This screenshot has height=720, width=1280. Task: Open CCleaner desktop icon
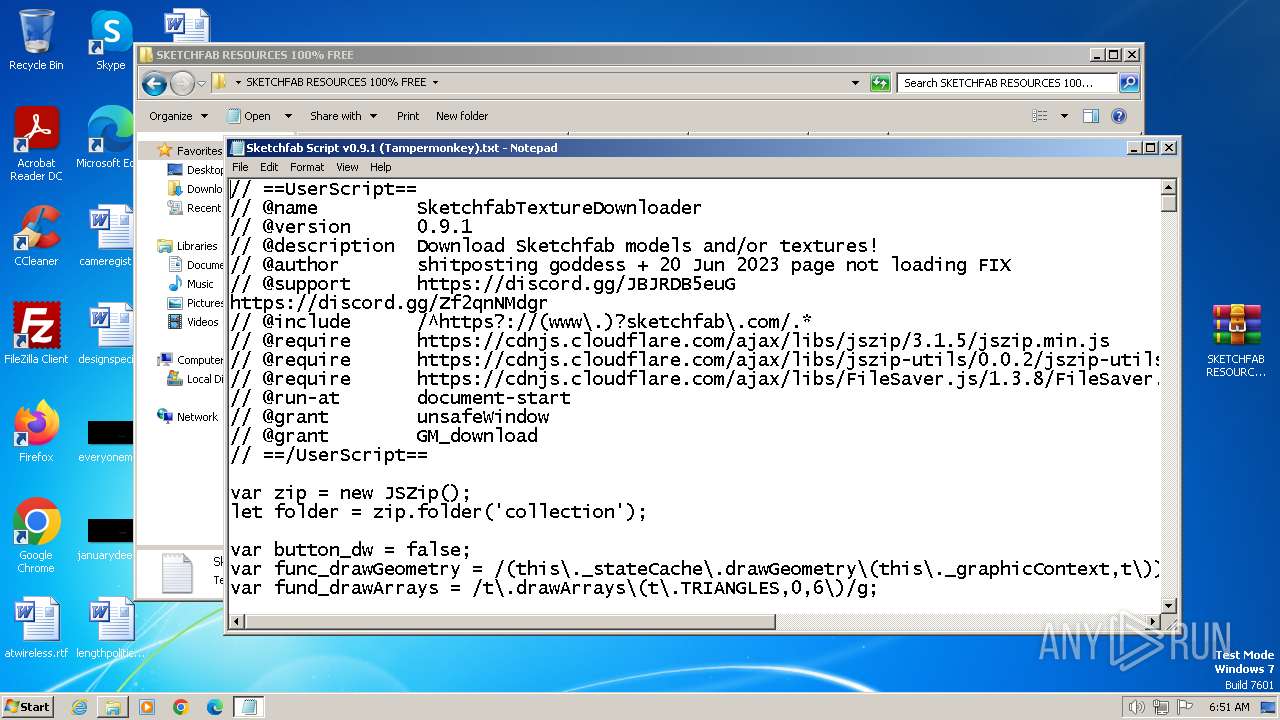(x=36, y=236)
